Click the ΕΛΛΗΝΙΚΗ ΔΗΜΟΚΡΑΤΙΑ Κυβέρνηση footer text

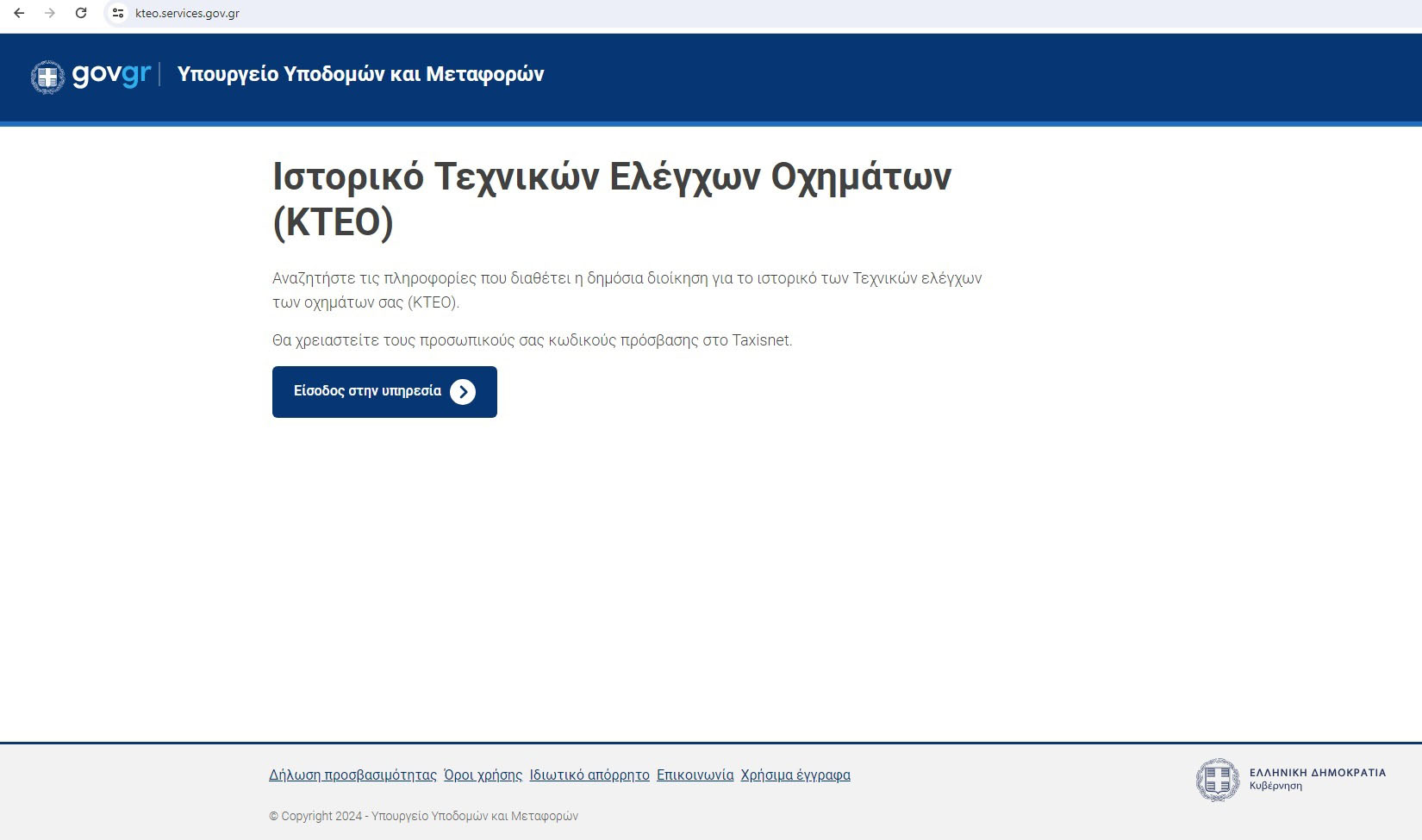click(x=1318, y=779)
